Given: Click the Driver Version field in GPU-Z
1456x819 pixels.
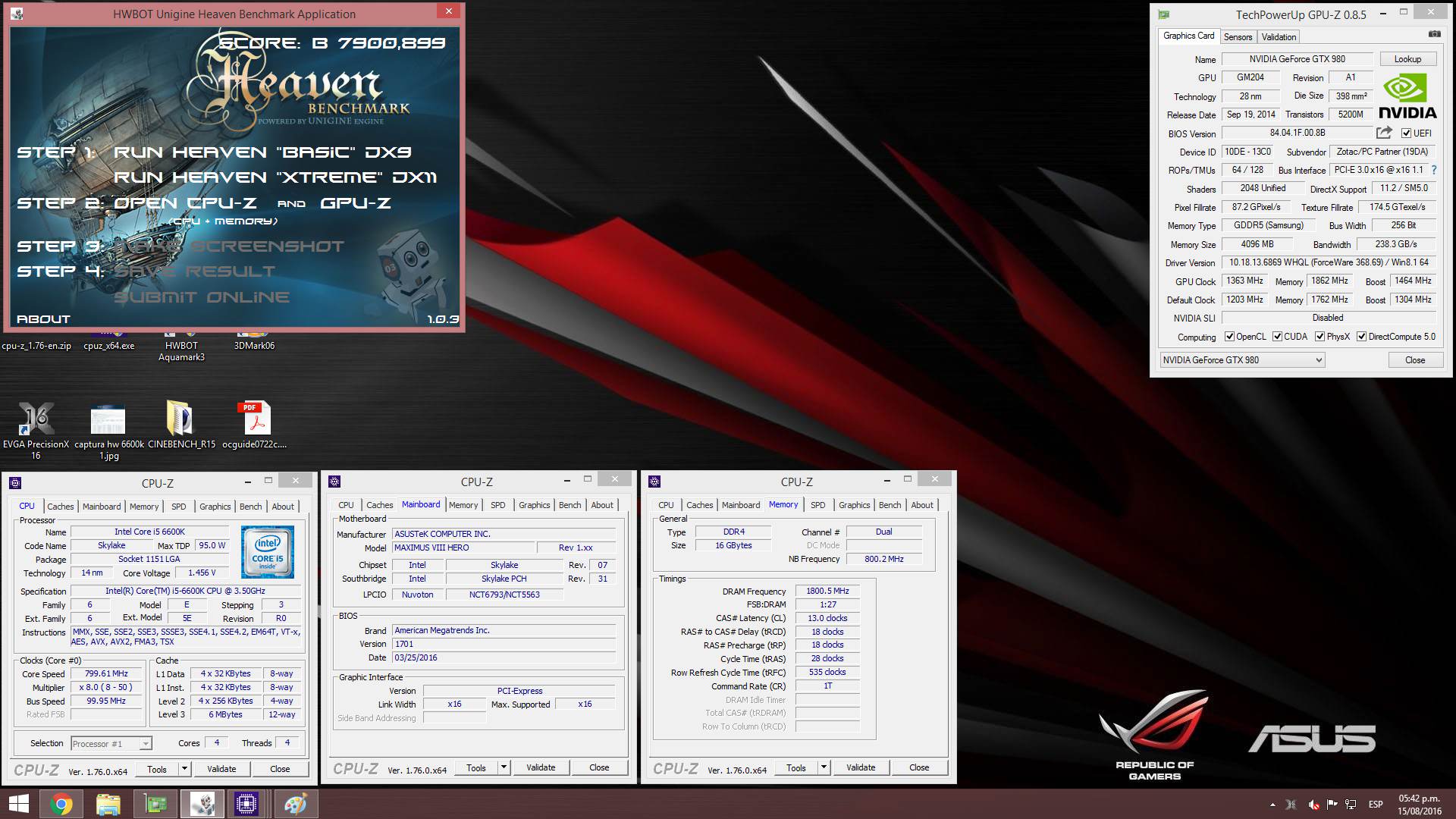Looking at the screenshot, I should (1329, 262).
